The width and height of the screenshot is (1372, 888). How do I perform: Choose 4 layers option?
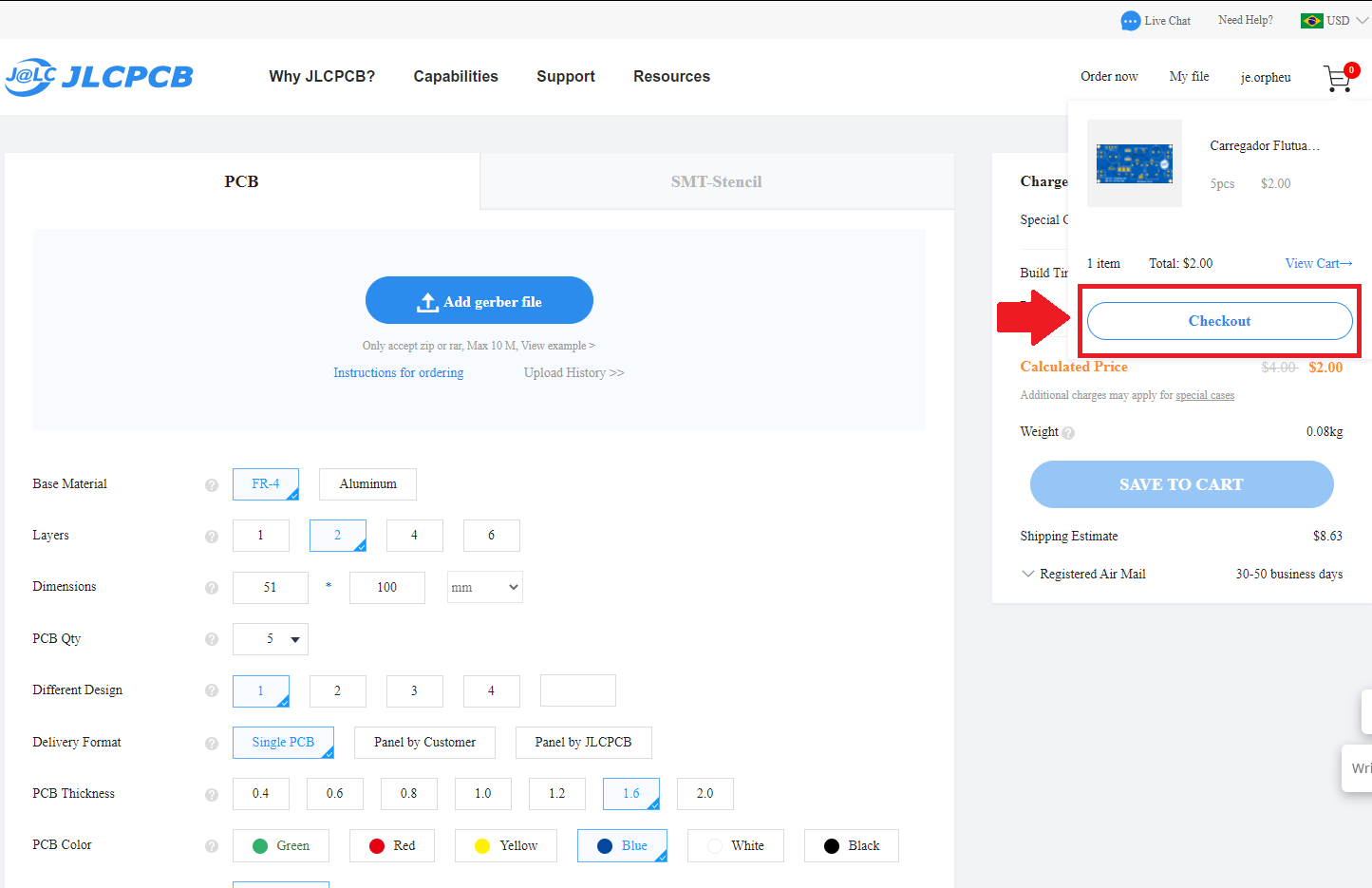click(415, 536)
